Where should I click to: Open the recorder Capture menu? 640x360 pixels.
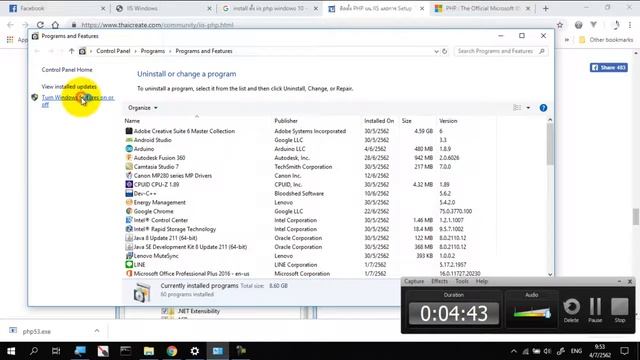coord(414,281)
